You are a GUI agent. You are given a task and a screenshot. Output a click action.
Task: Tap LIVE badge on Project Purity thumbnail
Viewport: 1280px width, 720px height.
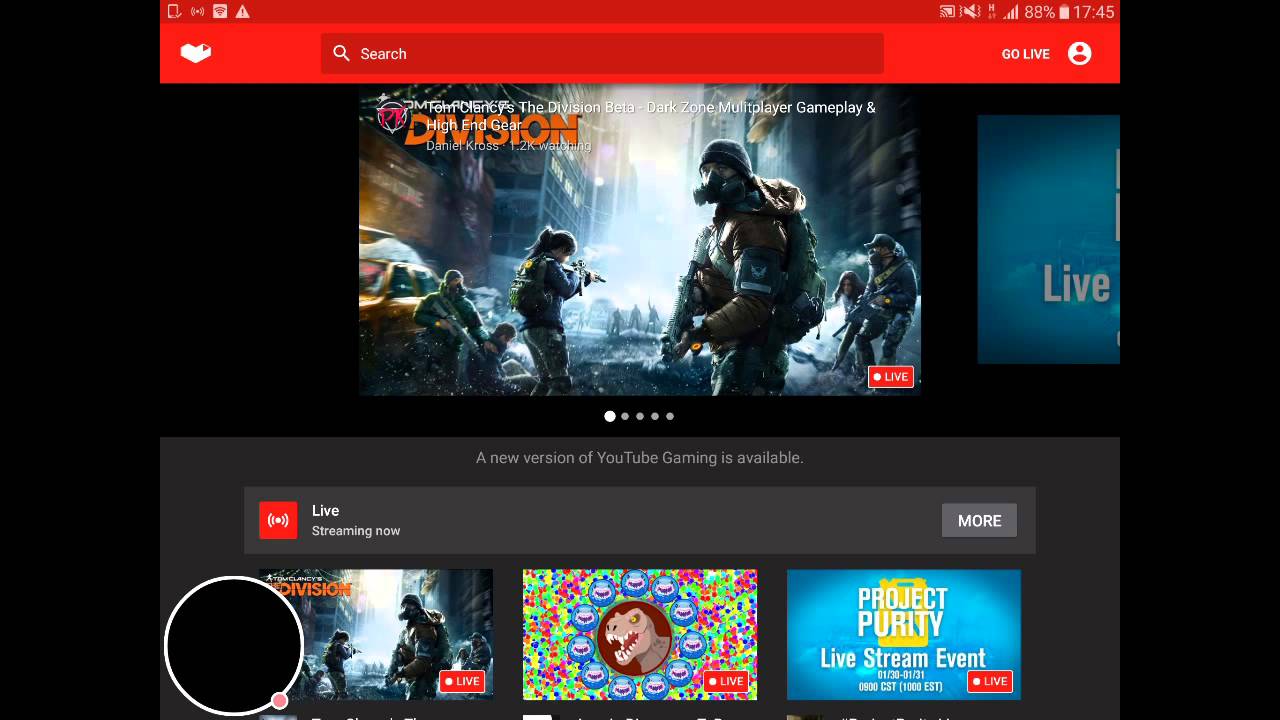point(990,681)
